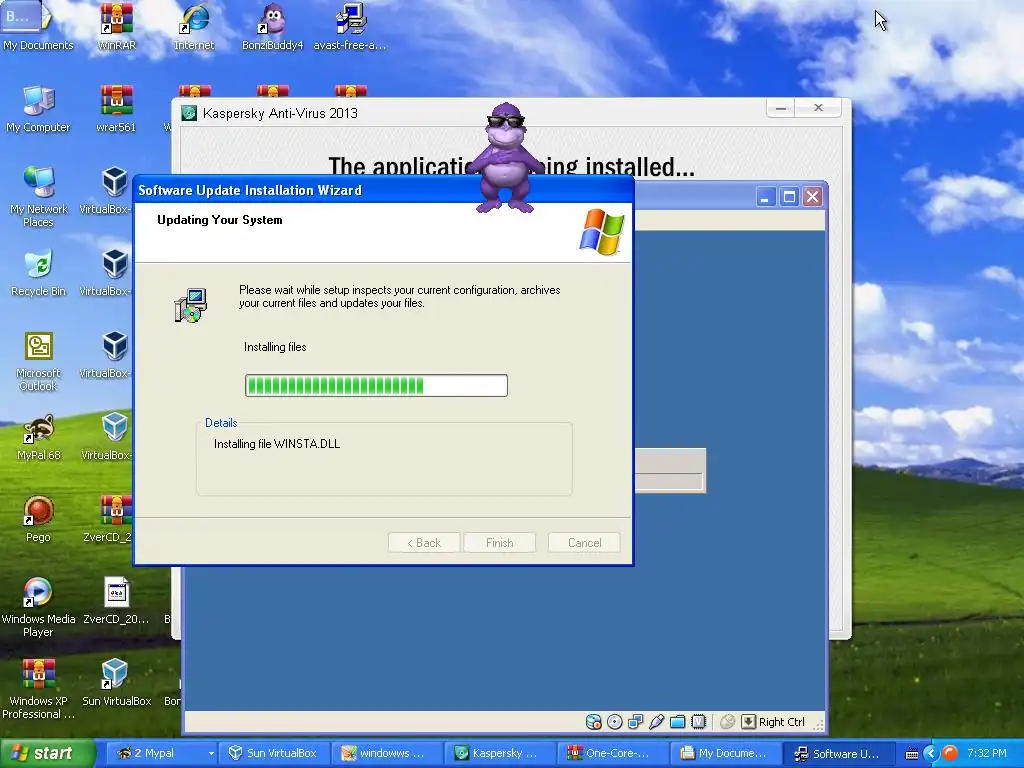This screenshot has width=1024, height=768.
Task: Click the setup computer icon in wizard
Action: [x=191, y=305]
